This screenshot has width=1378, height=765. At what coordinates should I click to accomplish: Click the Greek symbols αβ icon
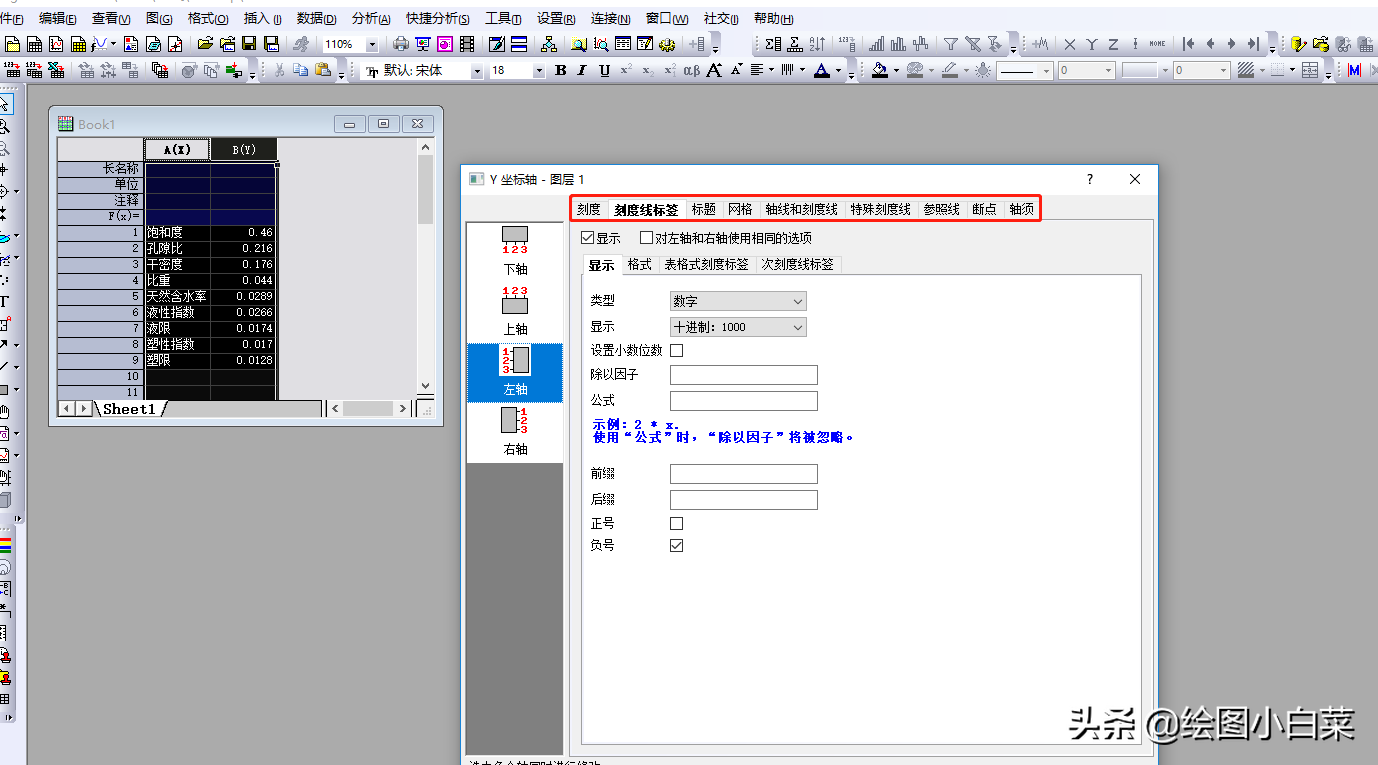pyautogui.click(x=691, y=70)
